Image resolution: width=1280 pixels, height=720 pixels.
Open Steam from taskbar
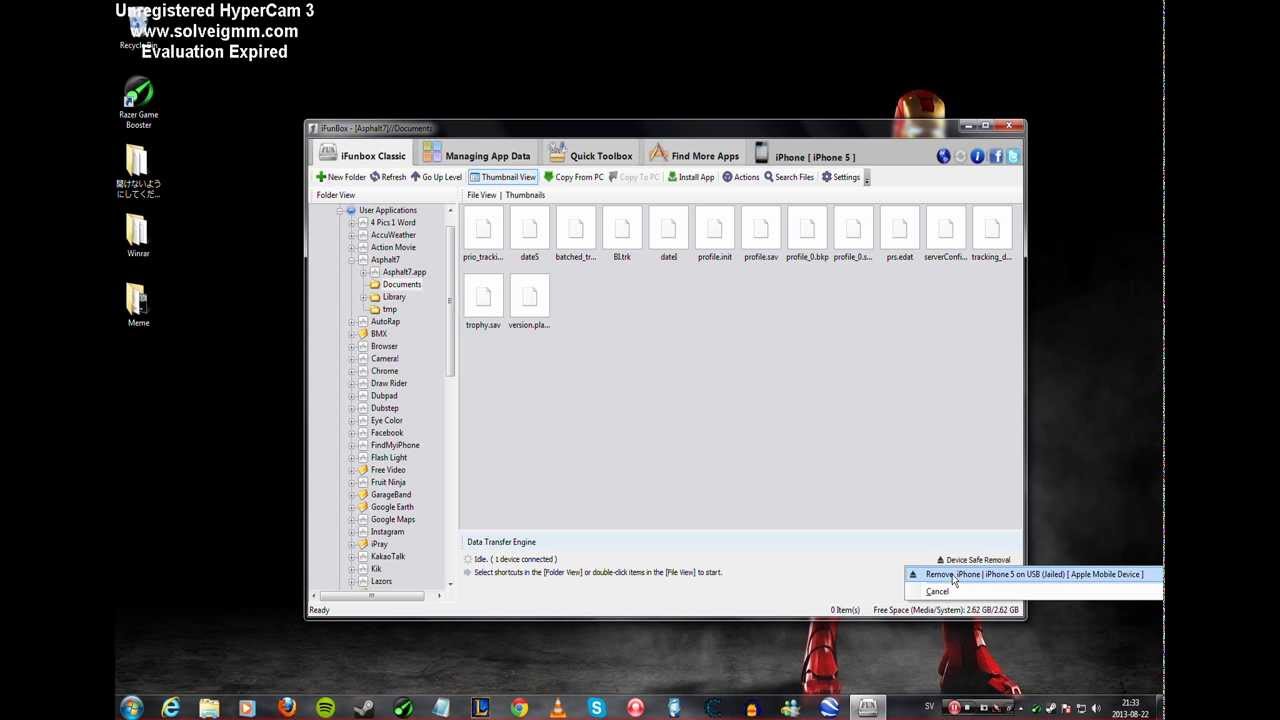(x=364, y=708)
